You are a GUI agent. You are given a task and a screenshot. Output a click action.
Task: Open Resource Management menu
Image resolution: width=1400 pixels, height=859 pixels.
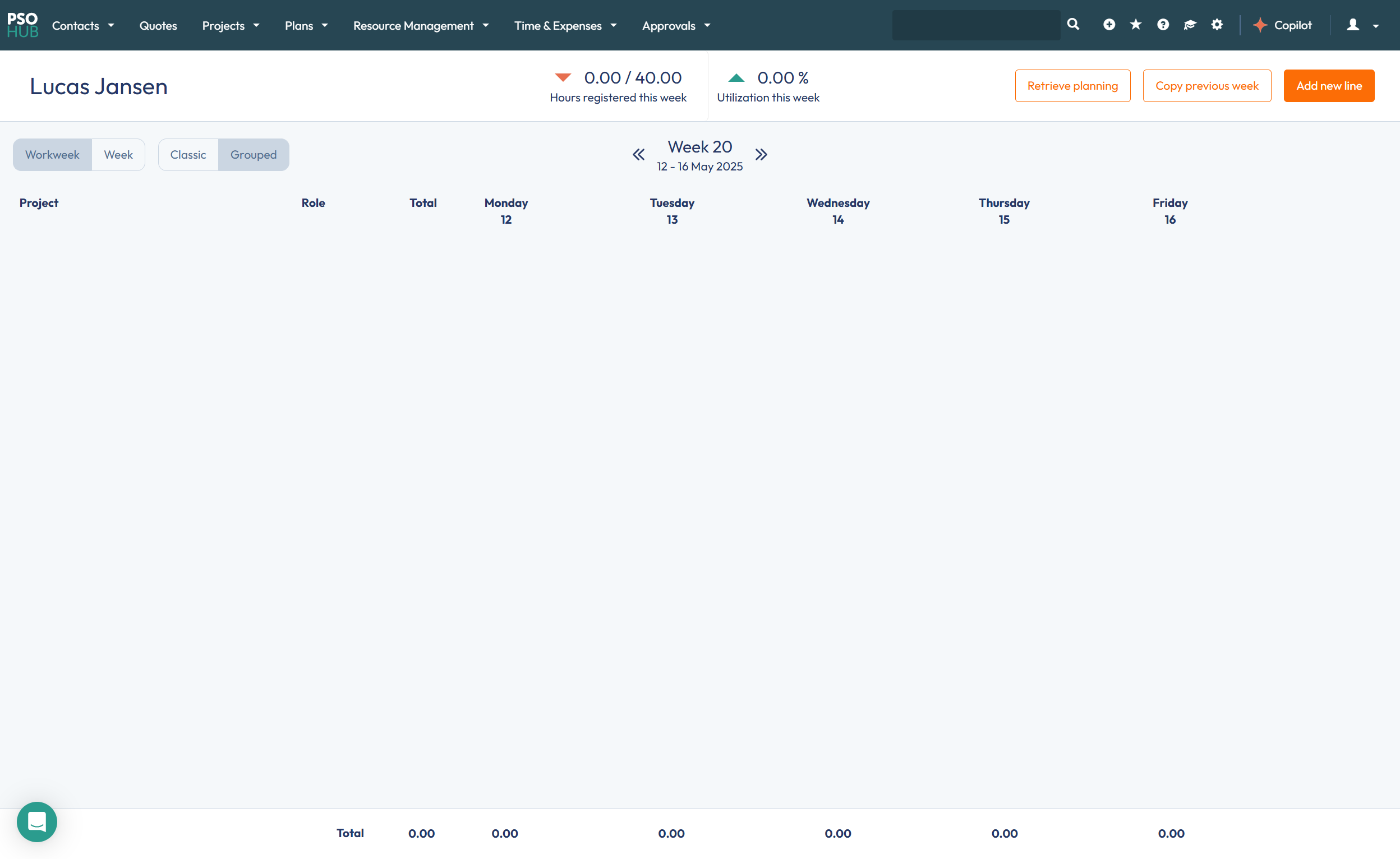coord(421,26)
